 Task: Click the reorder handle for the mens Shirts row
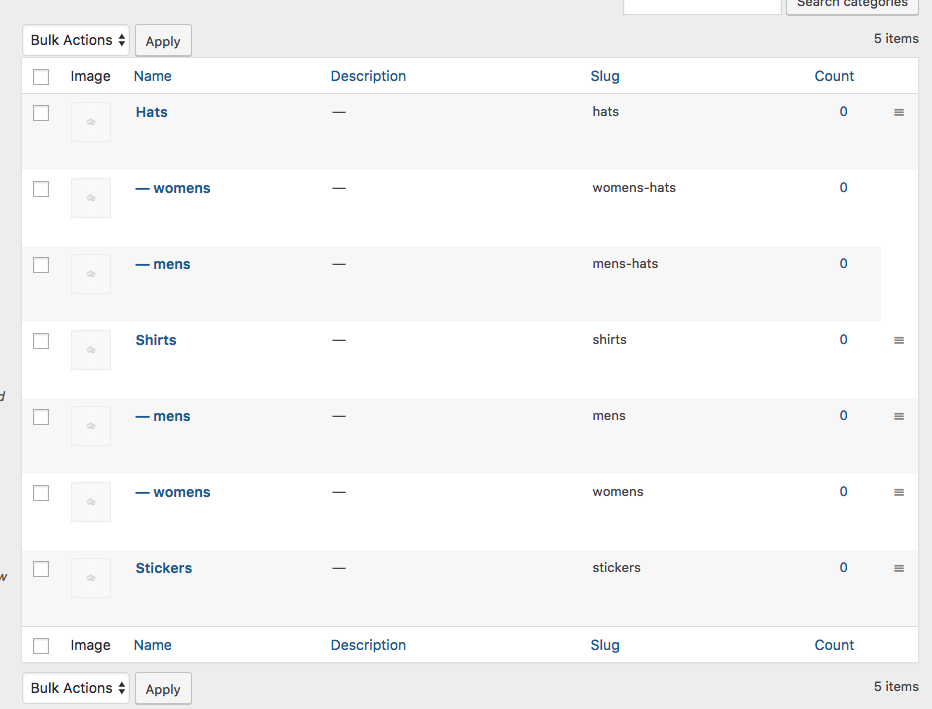[x=898, y=416]
